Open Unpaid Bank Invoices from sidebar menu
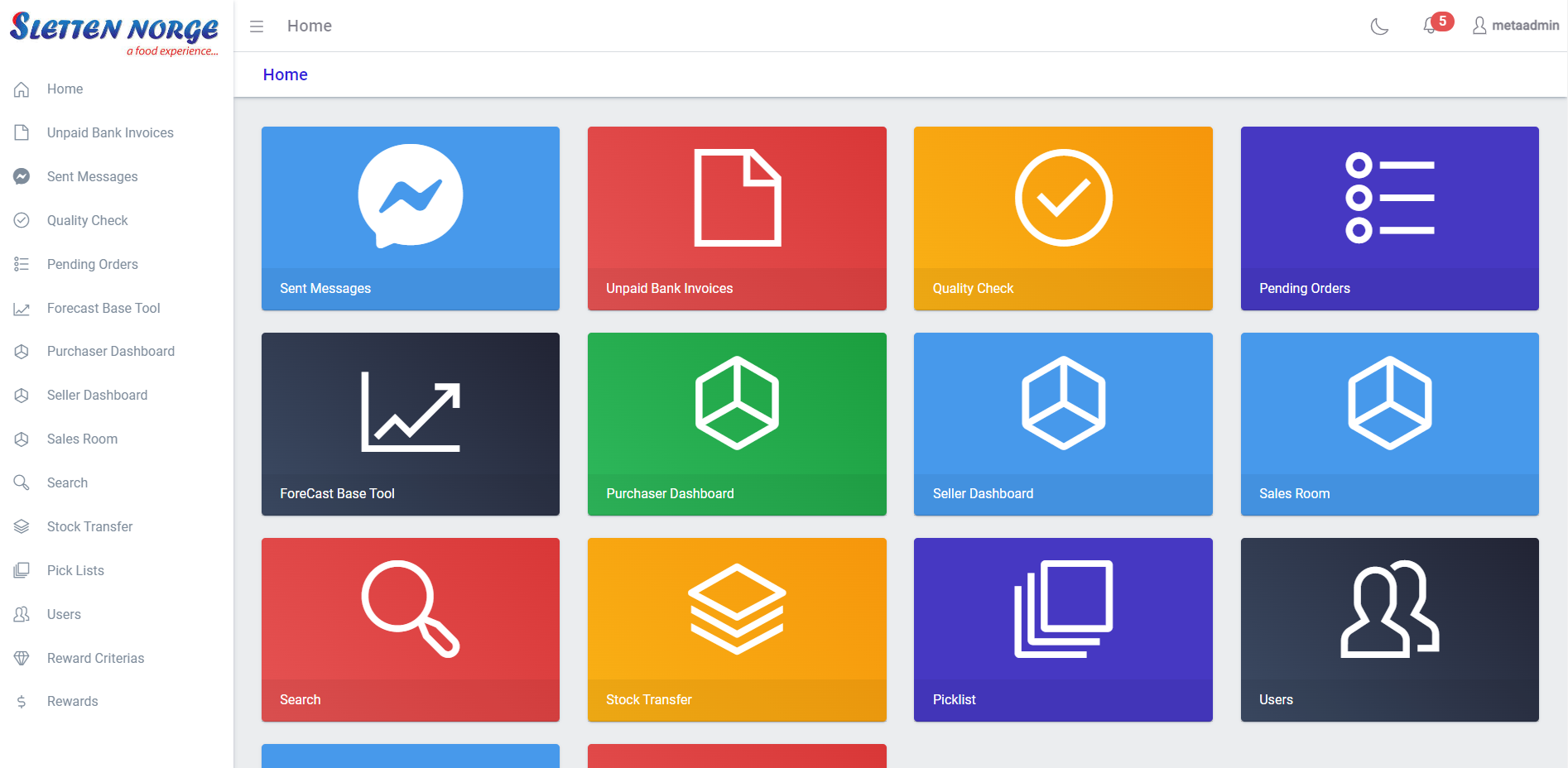This screenshot has width=1568, height=768. (x=110, y=132)
